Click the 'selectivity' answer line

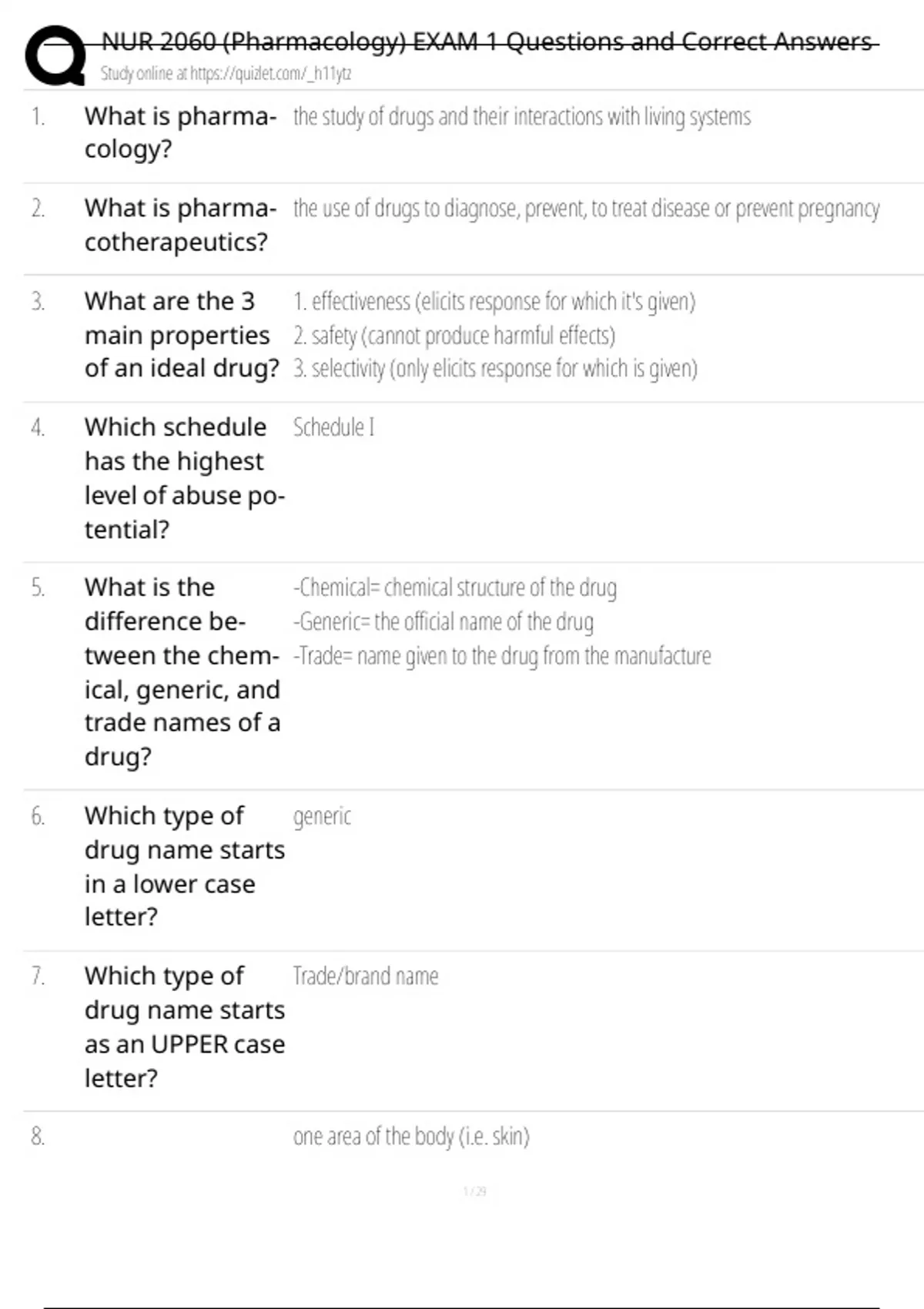[494, 369]
